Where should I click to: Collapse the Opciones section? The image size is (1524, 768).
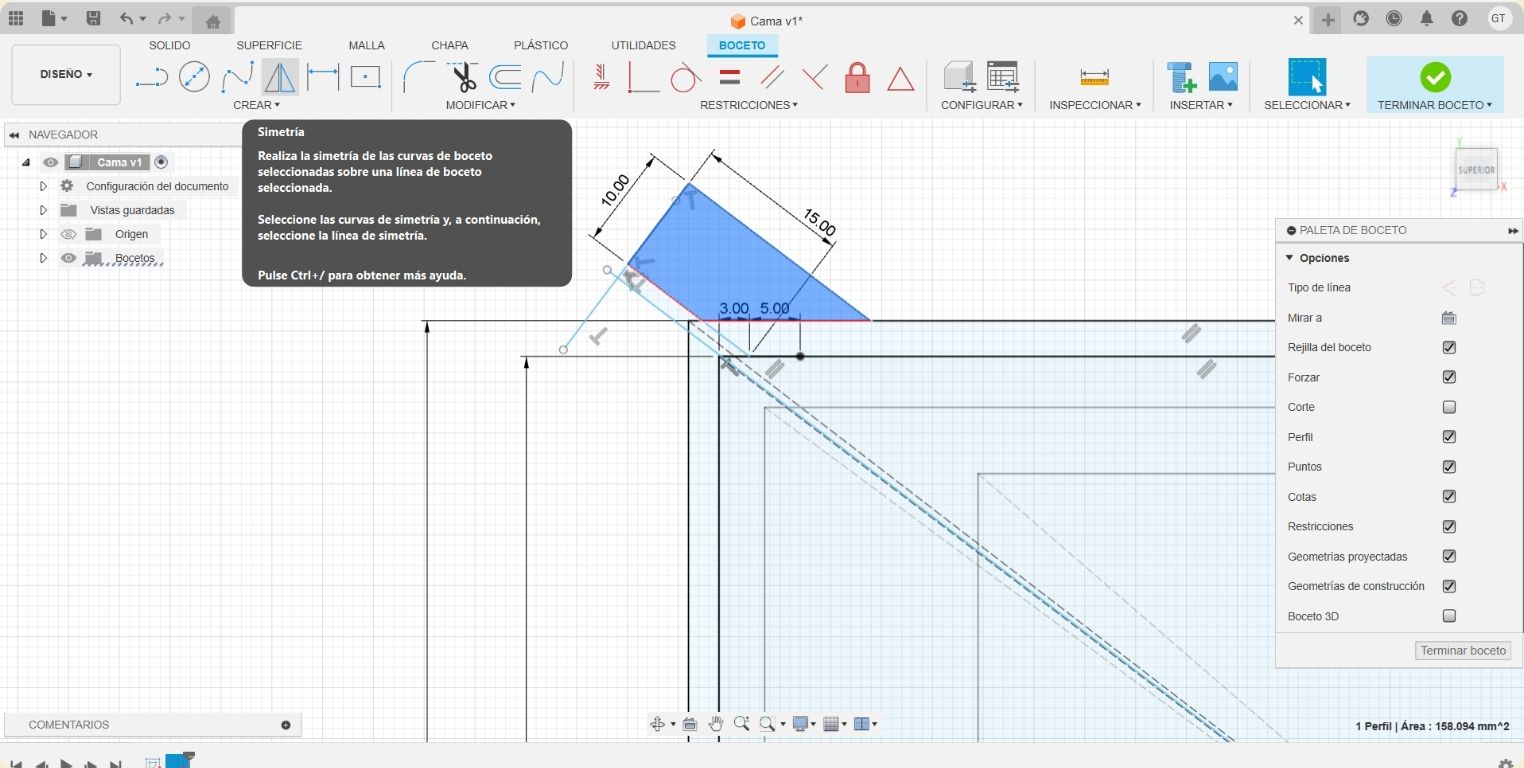point(1290,258)
